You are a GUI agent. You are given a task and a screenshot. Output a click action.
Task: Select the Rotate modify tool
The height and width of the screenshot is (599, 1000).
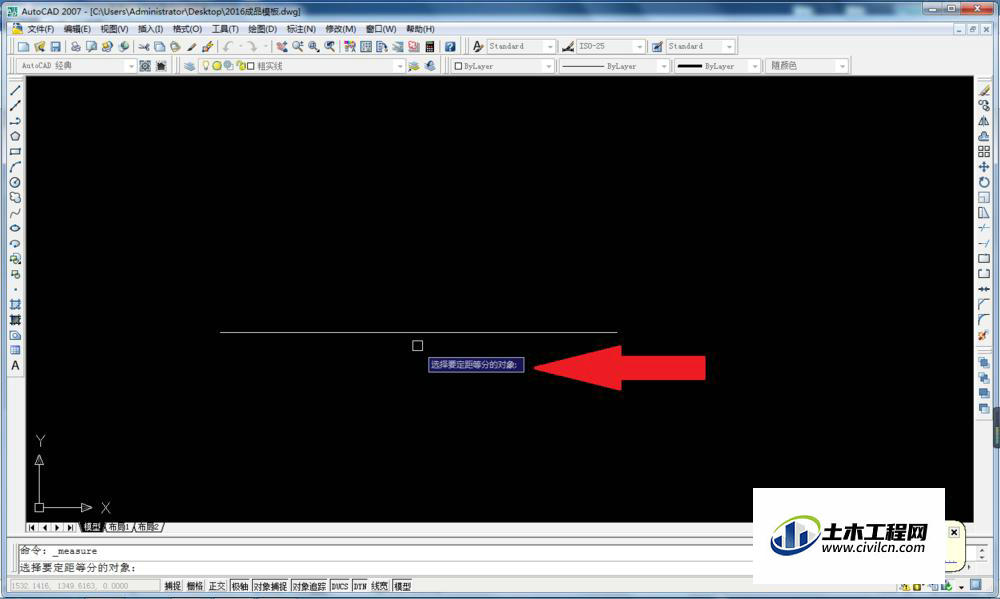click(x=984, y=182)
